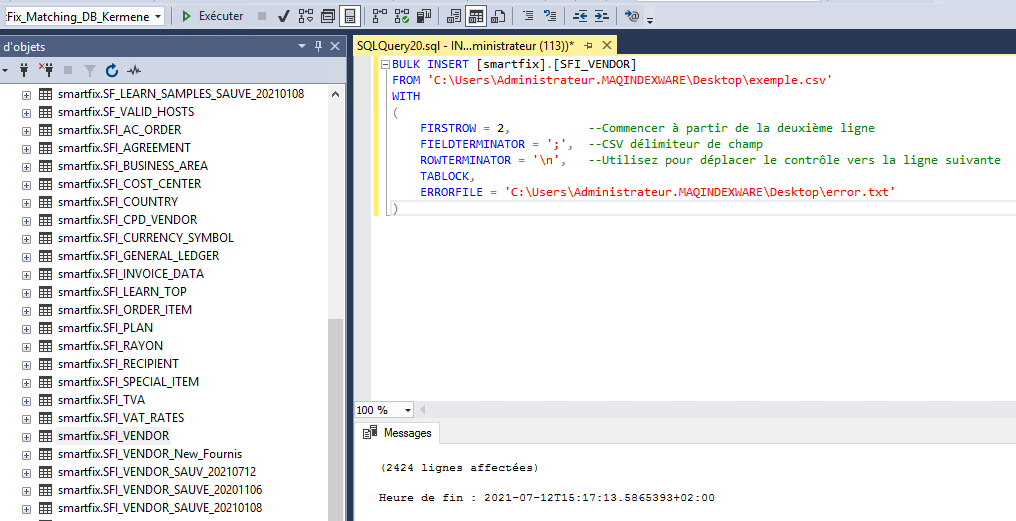The height and width of the screenshot is (521, 1016).
Task: Click the filter funnel icon in Object Explorer
Action: [89, 70]
